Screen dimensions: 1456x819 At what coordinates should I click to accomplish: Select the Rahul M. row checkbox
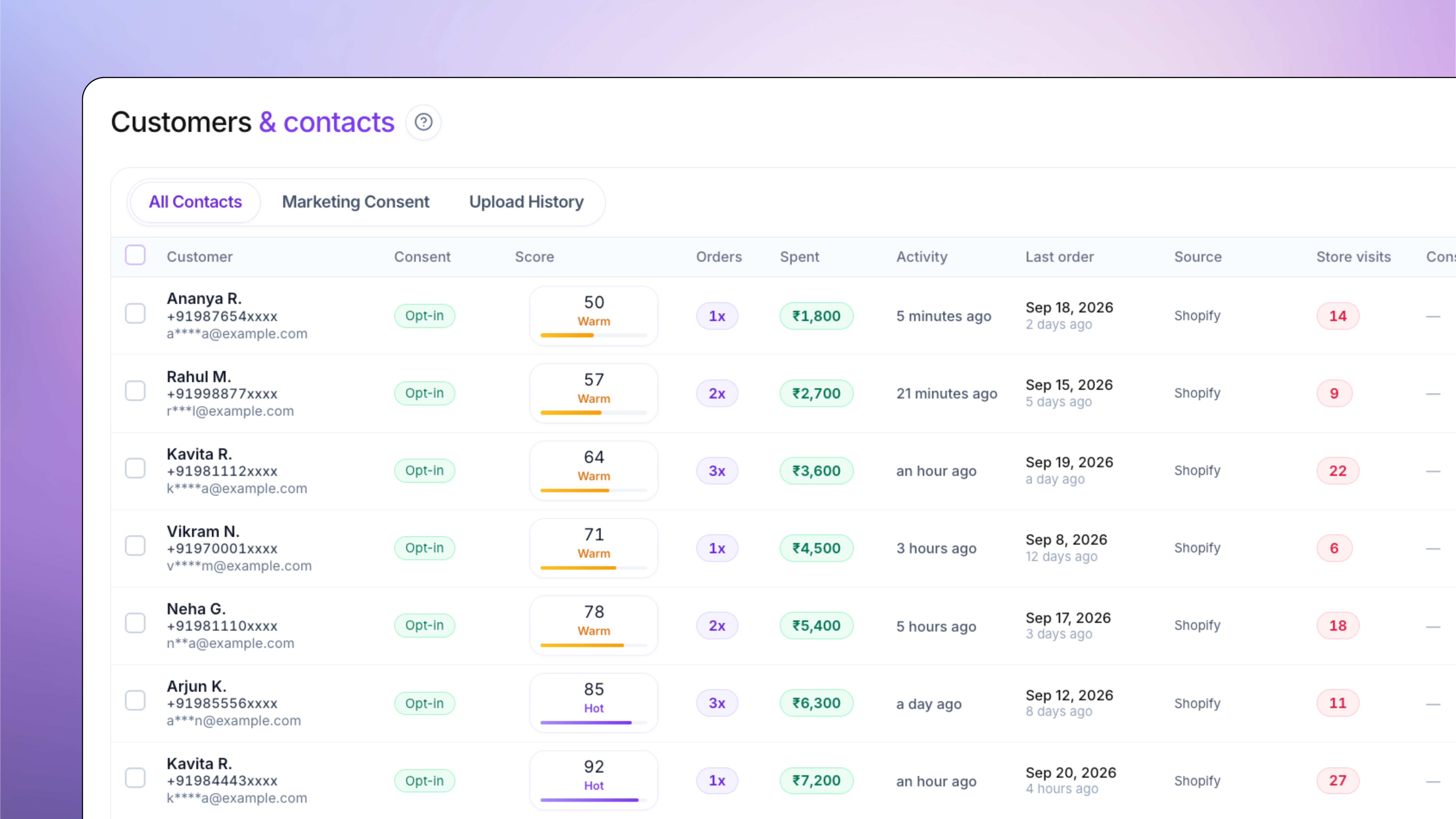pos(135,391)
